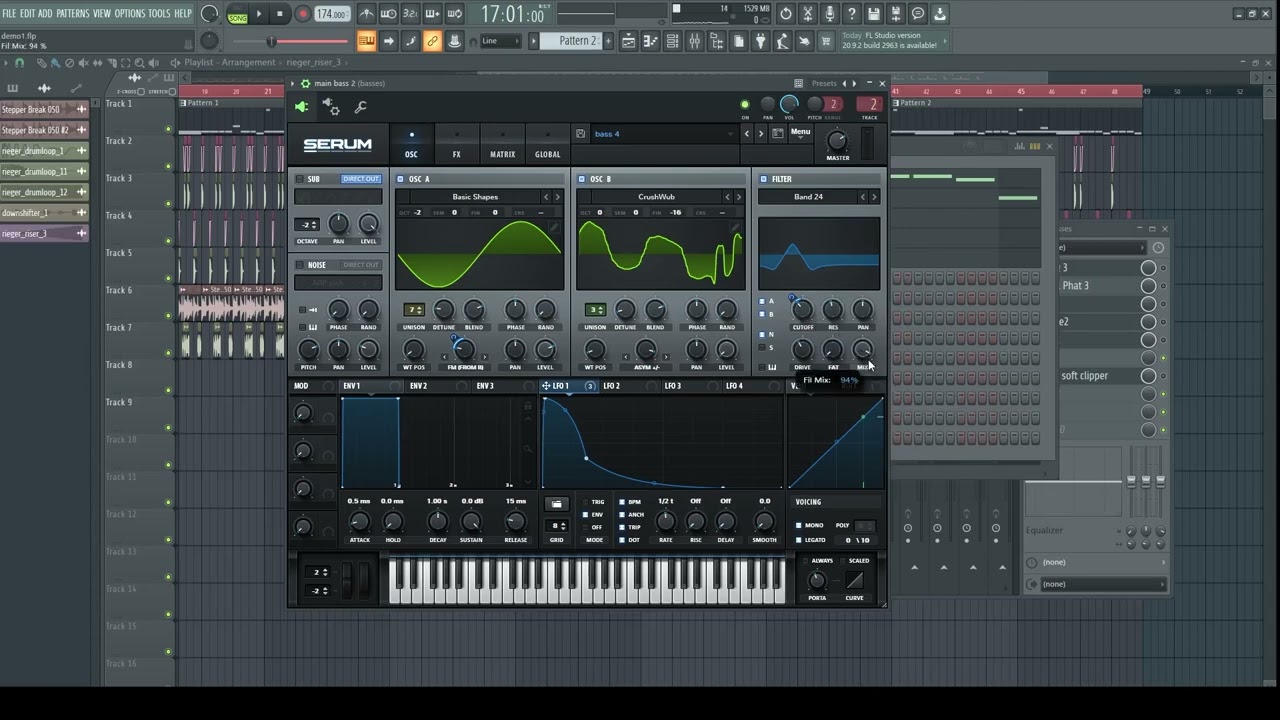Screen dimensions: 1280x720
Task: Open the Basic Shapes wavetable list
Action: [475, 197]
